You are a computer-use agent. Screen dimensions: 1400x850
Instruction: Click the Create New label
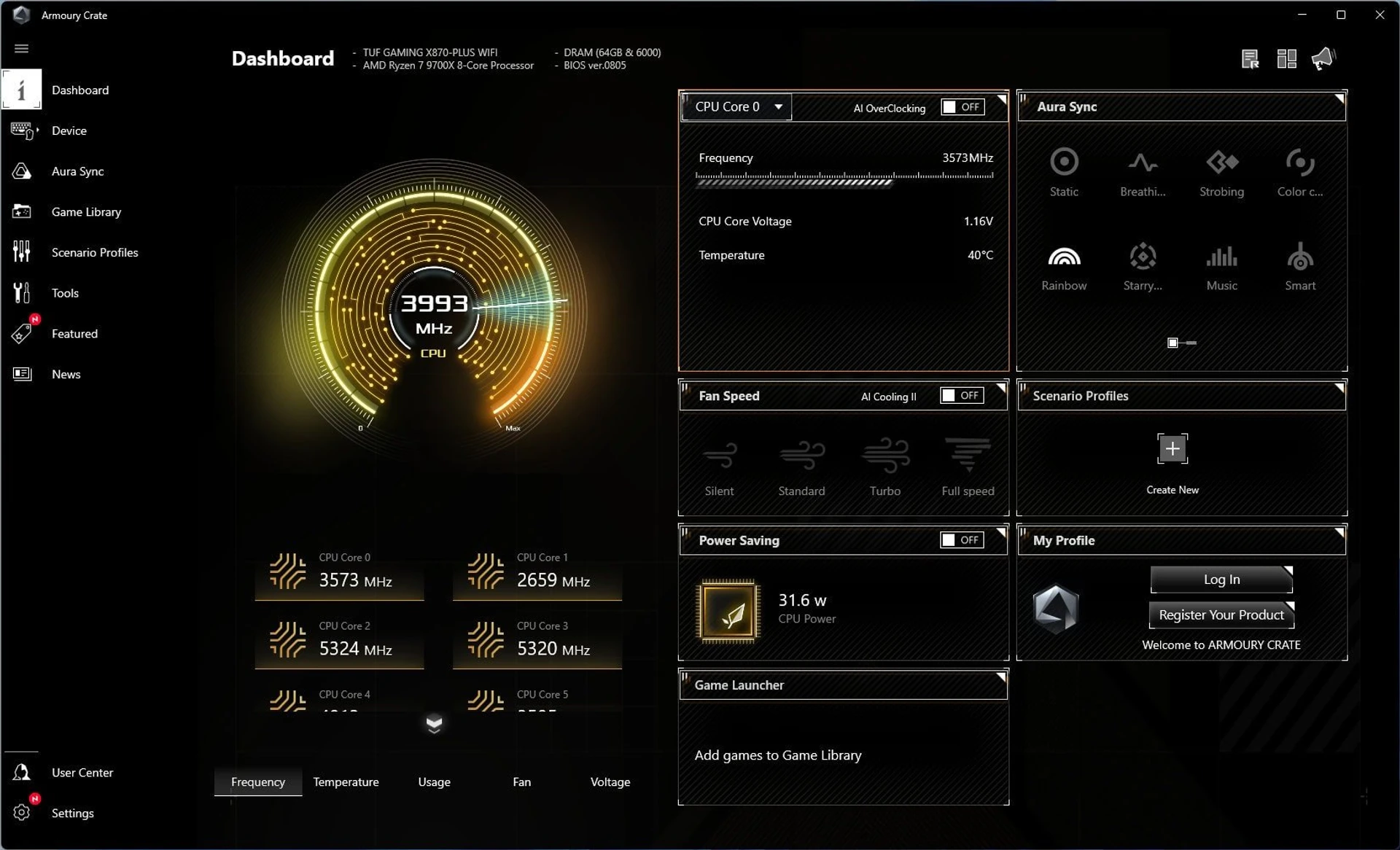click(x=1172, y=490)
